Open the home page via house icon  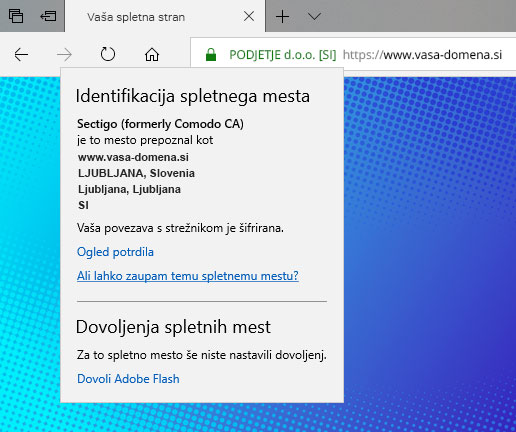pos(152,55)
